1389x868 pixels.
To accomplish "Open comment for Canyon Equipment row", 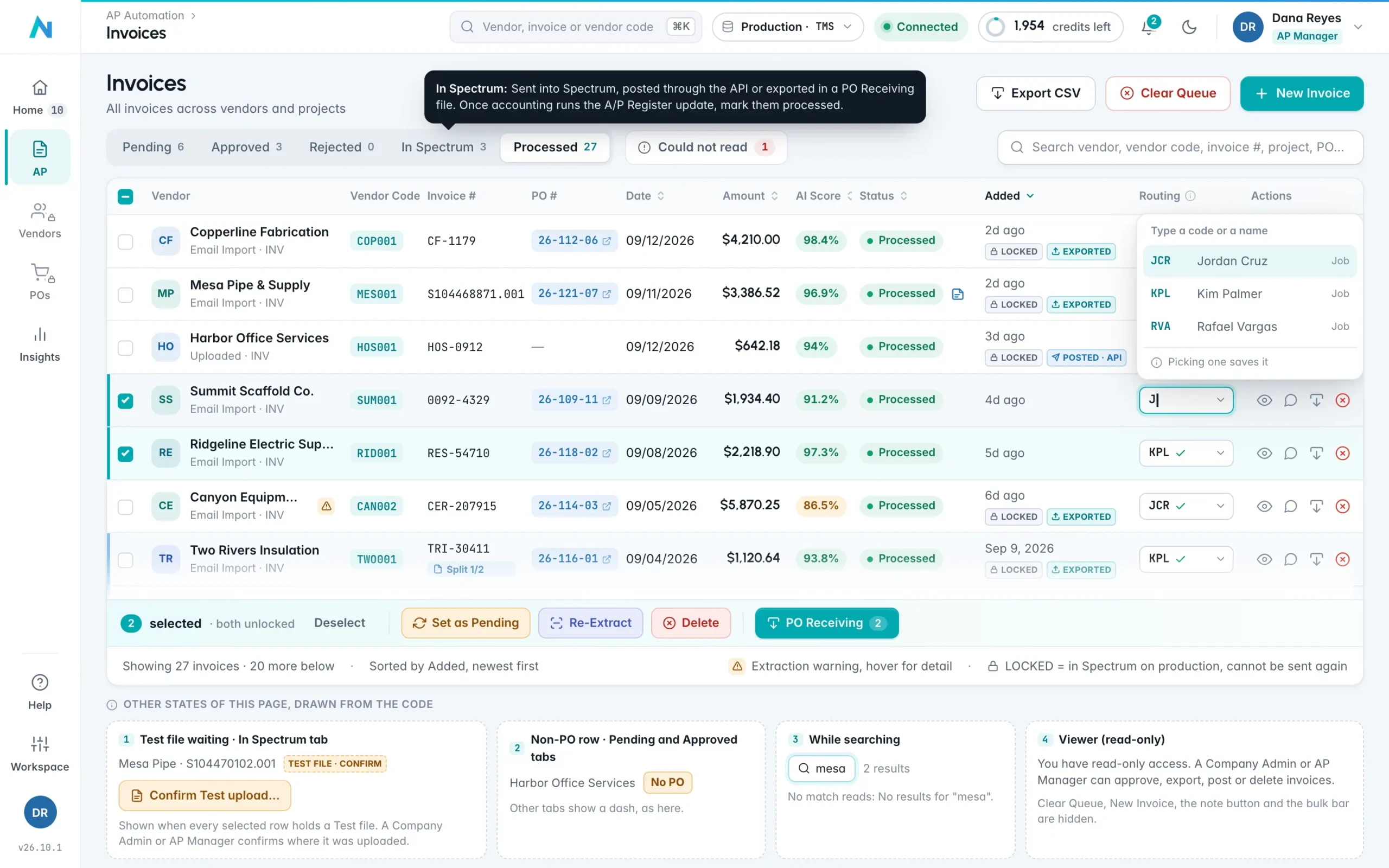I will [1290, 506].
